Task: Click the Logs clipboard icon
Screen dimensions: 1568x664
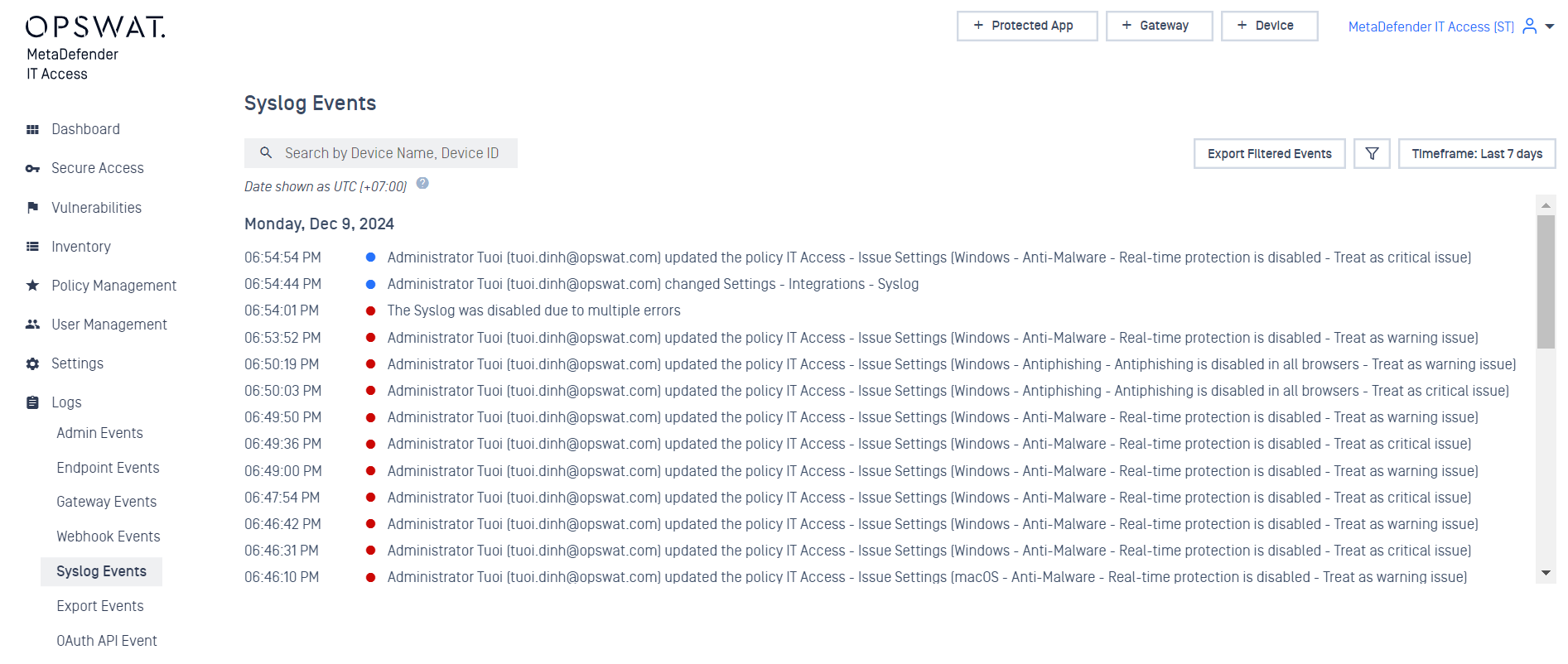Action: 33,402
